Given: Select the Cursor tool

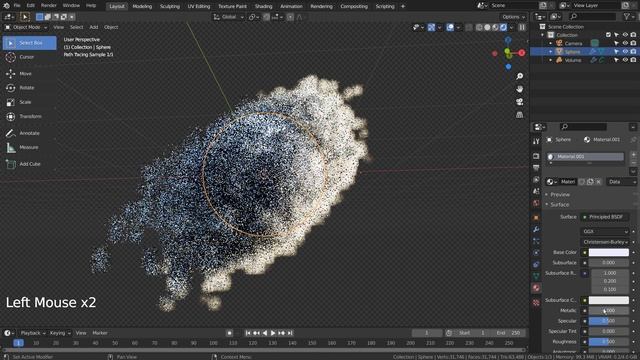Looking at the screenshot, I should [x=29, y=57].
